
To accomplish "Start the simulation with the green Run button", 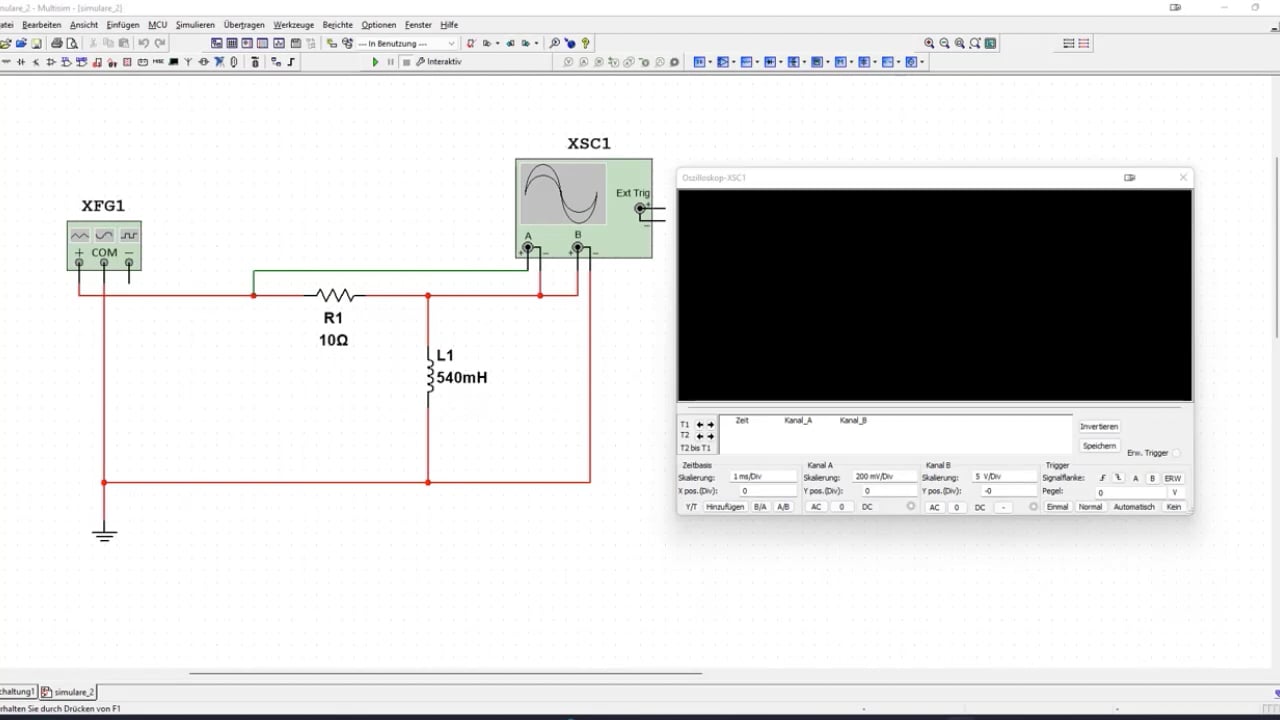I will click(375, 62).
